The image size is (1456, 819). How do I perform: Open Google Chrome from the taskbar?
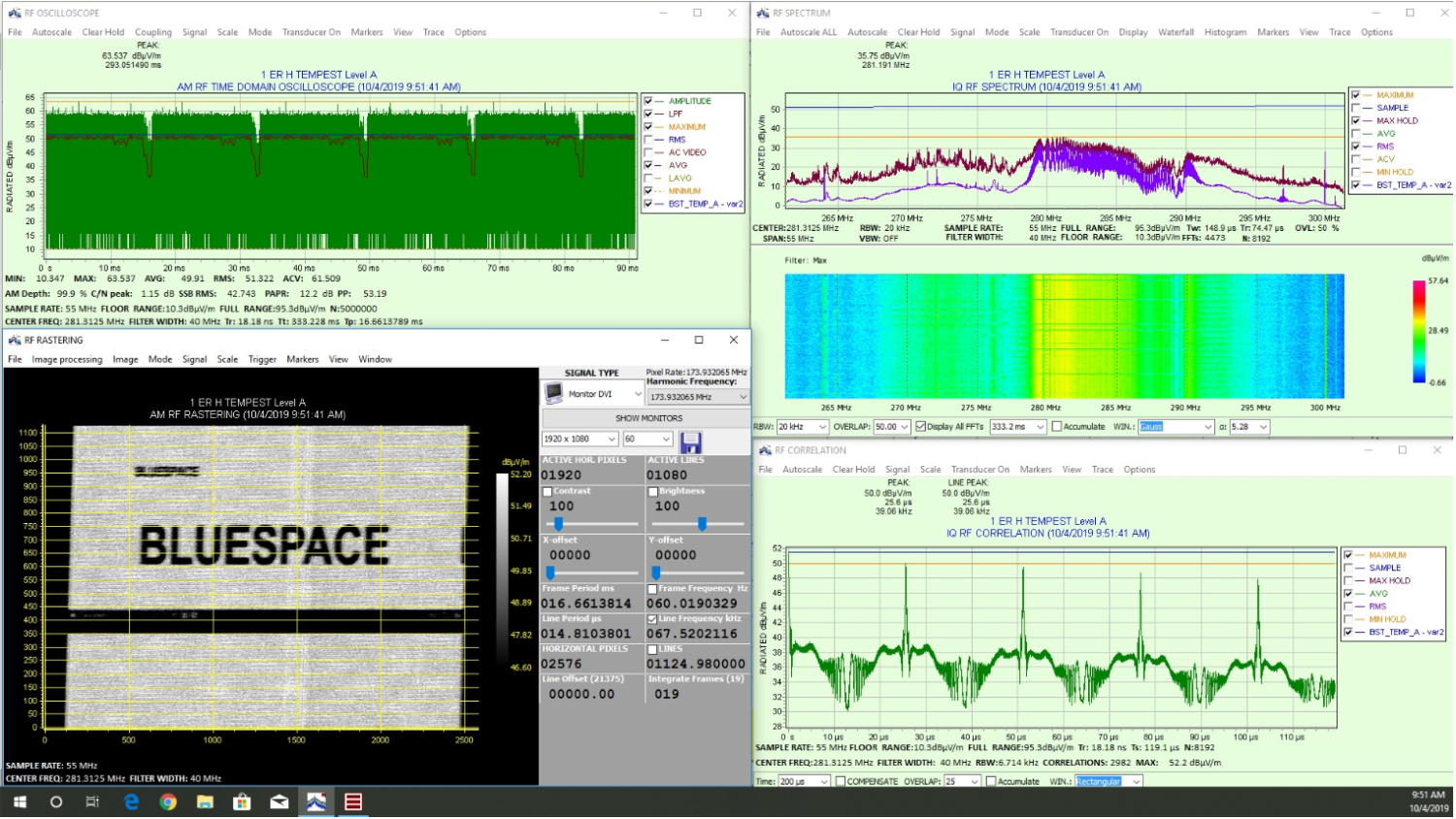pyautogui.click(x=168, y=803)
